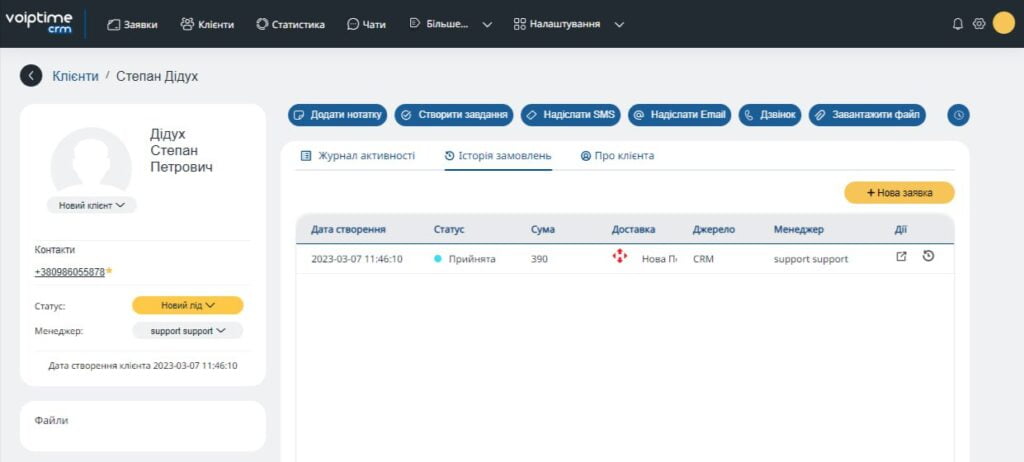The width and height of the screenshot is (1024, 462).
Task: Click the phone number +380986055878
Action: tap(70, 272)
